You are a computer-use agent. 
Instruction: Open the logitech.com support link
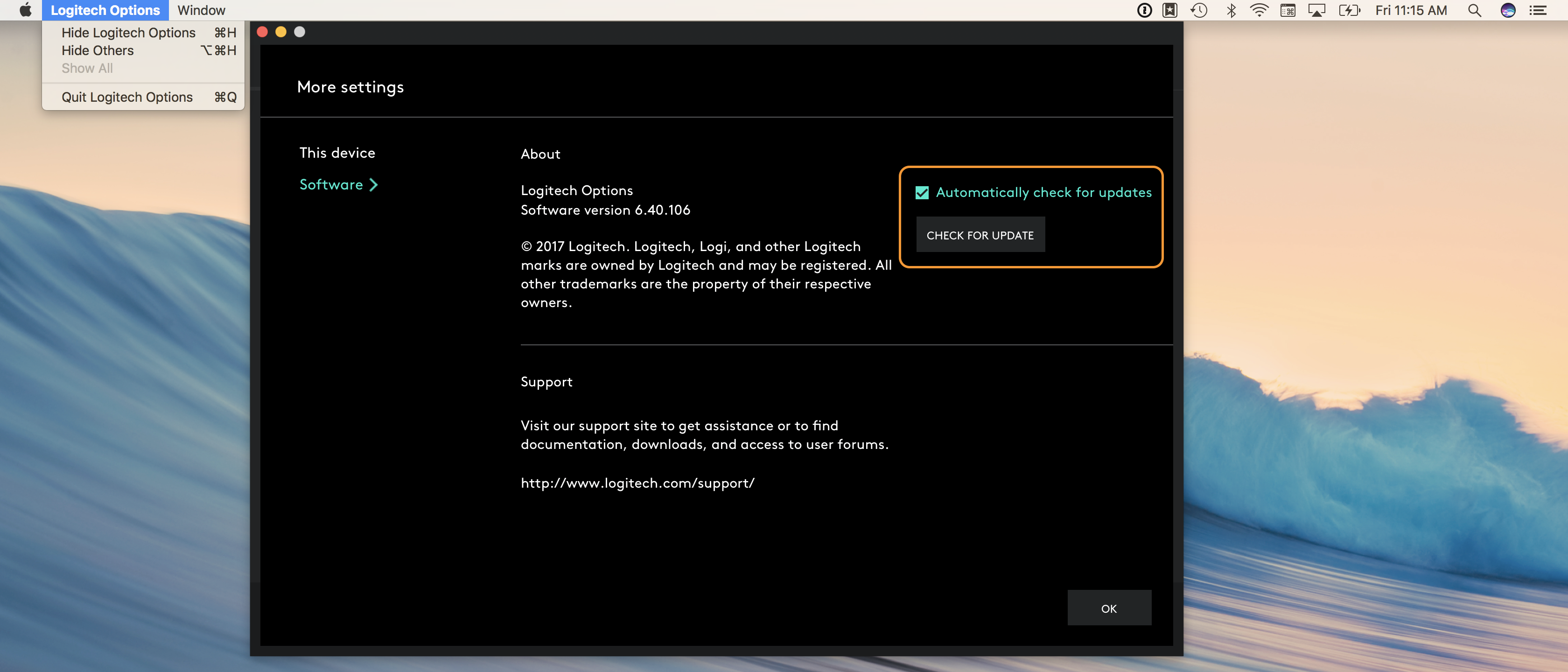(637, 483)
